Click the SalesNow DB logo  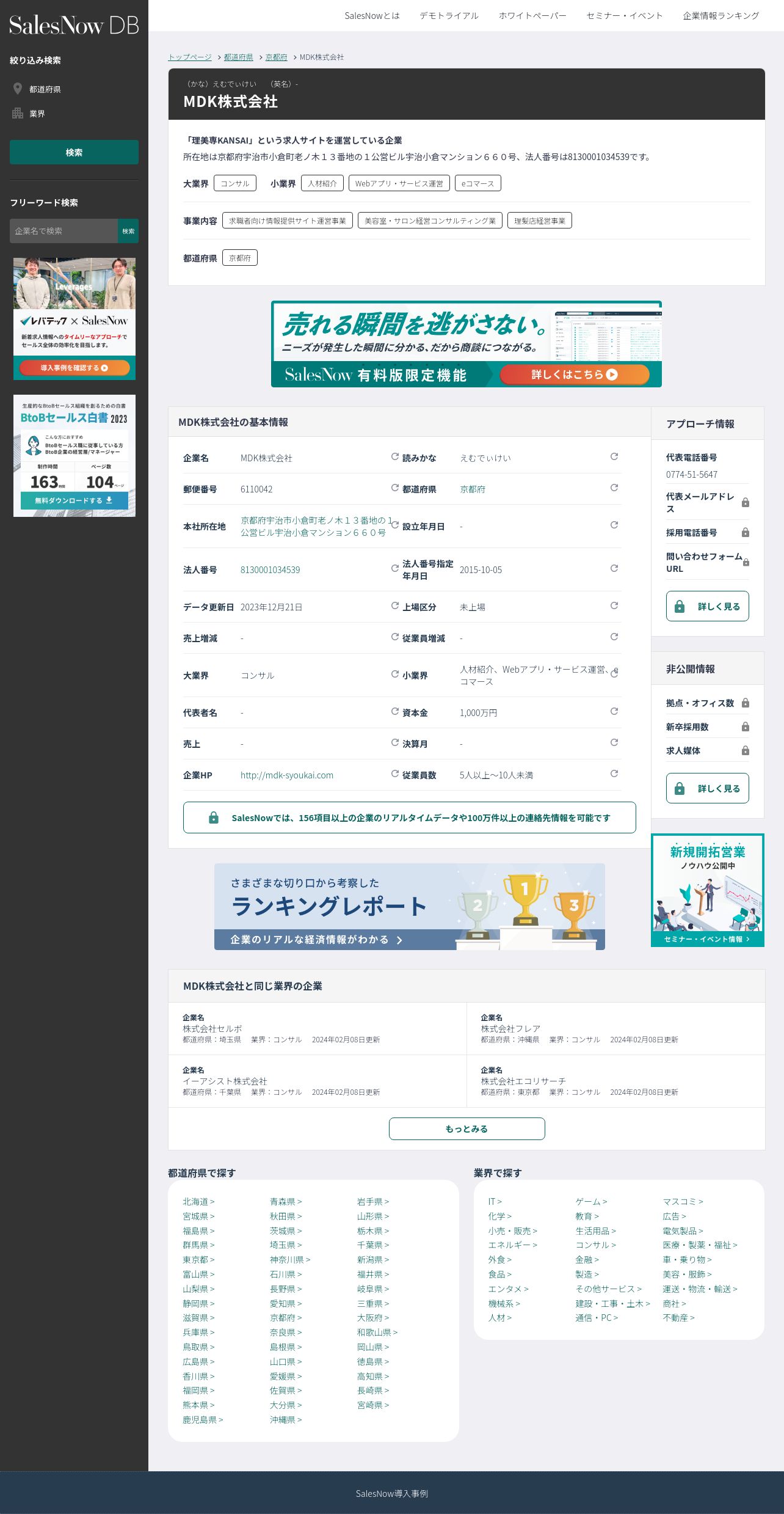tap(74, 25)
